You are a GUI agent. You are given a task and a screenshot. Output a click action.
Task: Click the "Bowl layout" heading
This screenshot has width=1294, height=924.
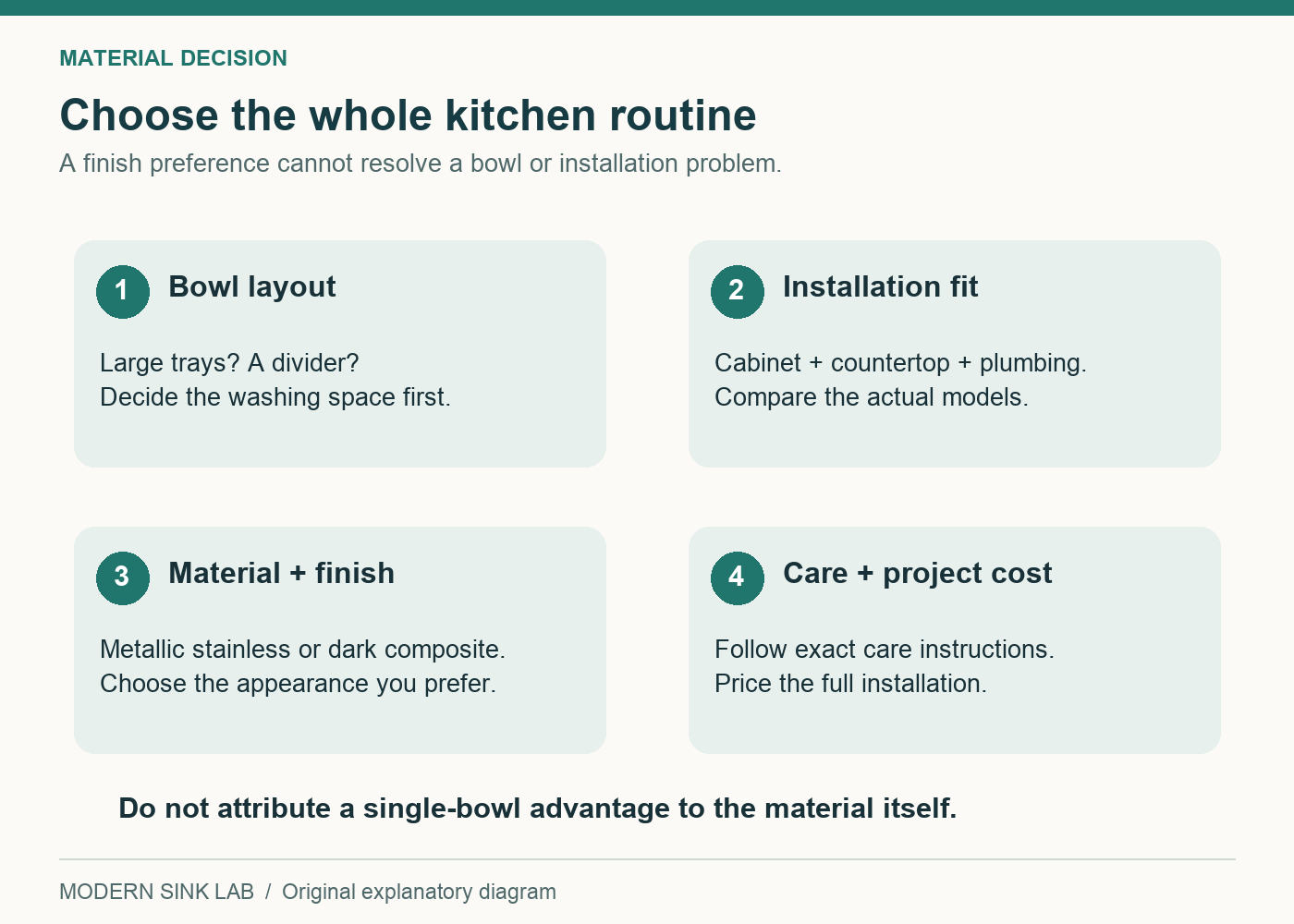pyautogui.click(x=252, y=287)
